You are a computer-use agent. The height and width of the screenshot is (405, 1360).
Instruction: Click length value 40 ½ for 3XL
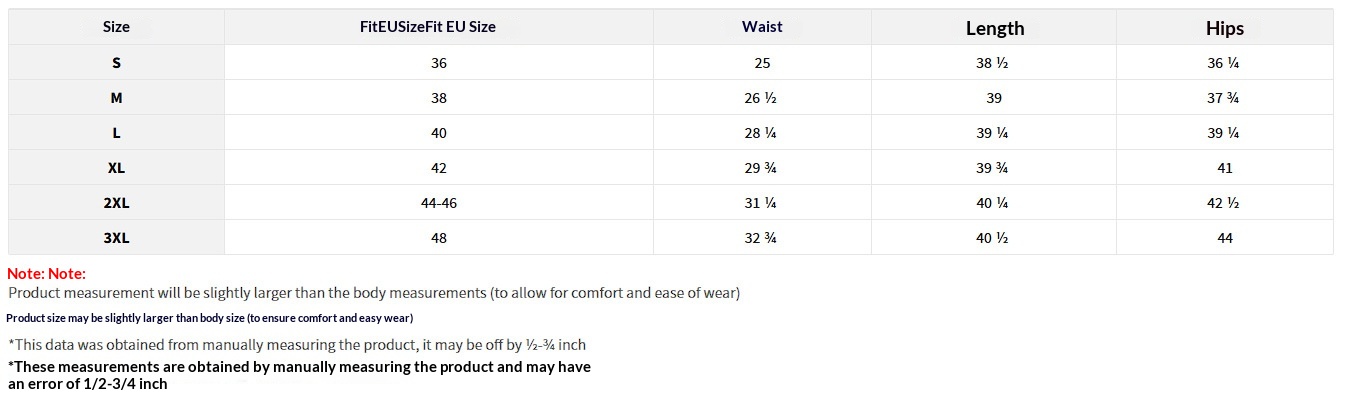pos(994,238)
